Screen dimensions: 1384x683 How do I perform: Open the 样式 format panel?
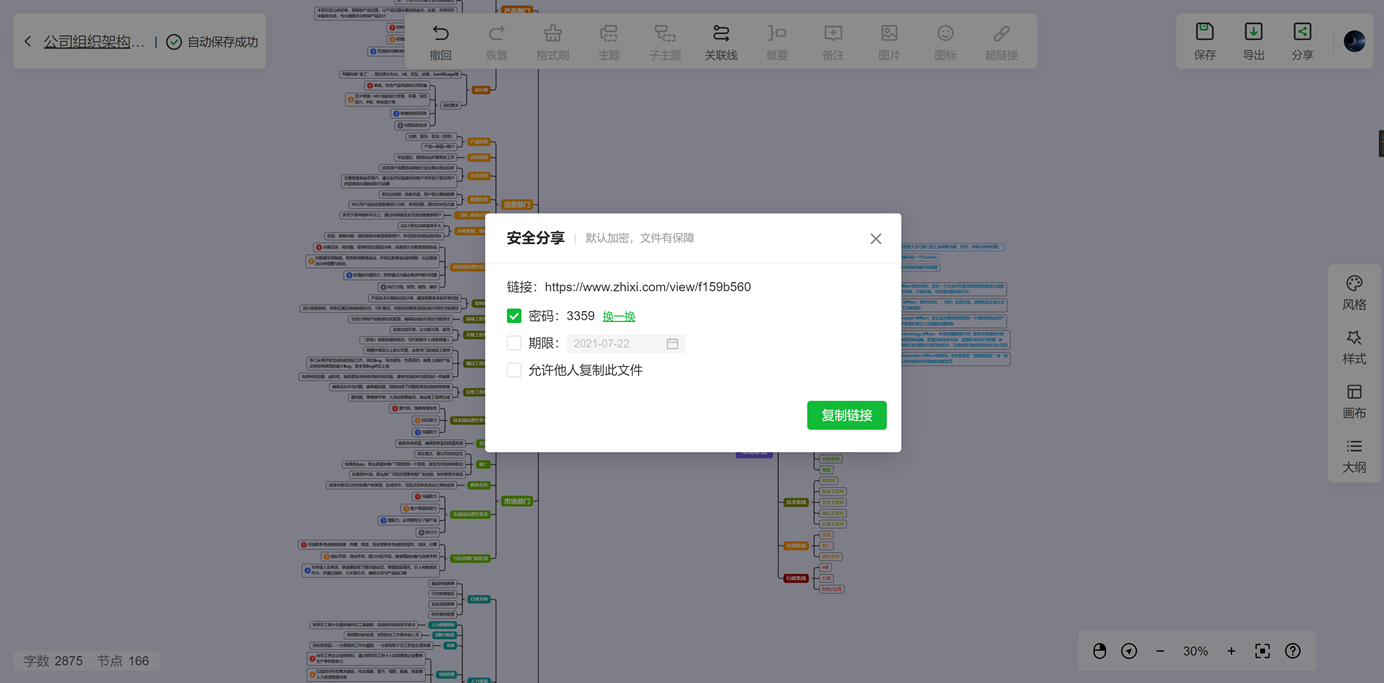pos(1354,347)
